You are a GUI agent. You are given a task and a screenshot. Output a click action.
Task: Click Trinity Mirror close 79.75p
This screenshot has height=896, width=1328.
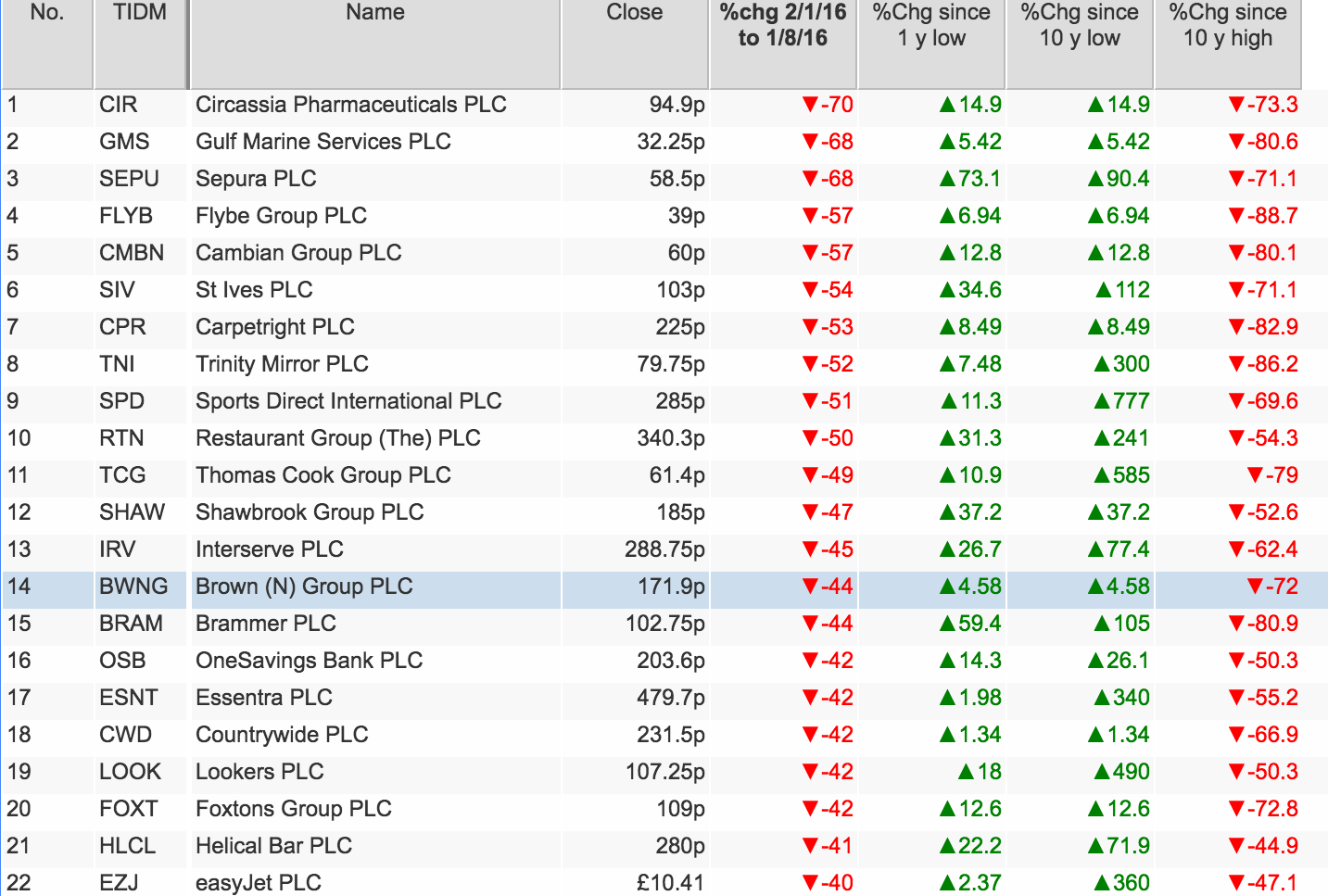671,364
